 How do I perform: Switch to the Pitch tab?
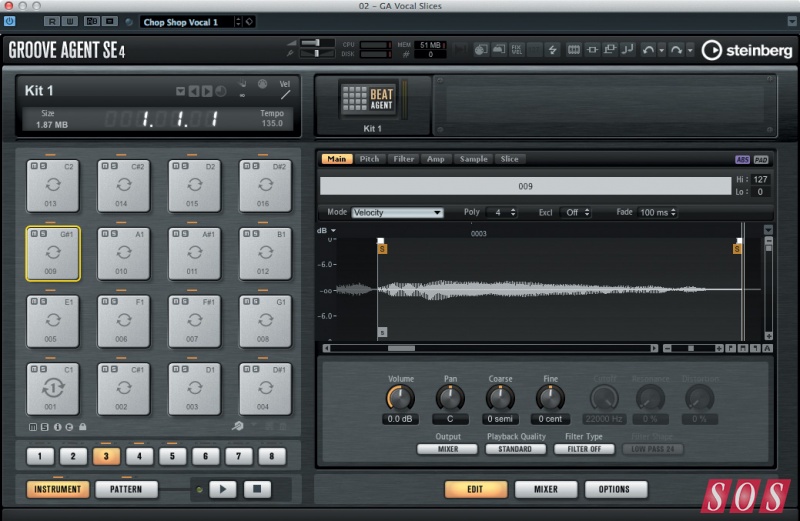coord(369,159)
